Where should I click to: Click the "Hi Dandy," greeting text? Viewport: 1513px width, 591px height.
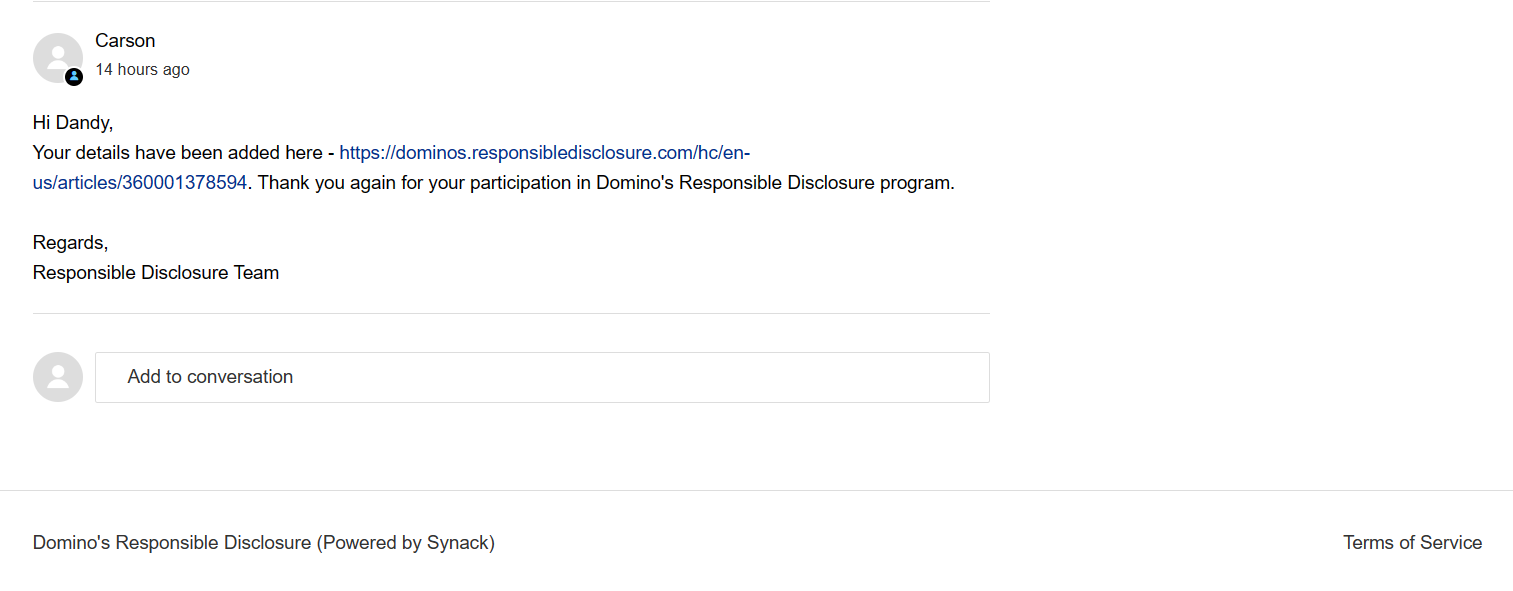pyautogui.click(x=73, y=123)
